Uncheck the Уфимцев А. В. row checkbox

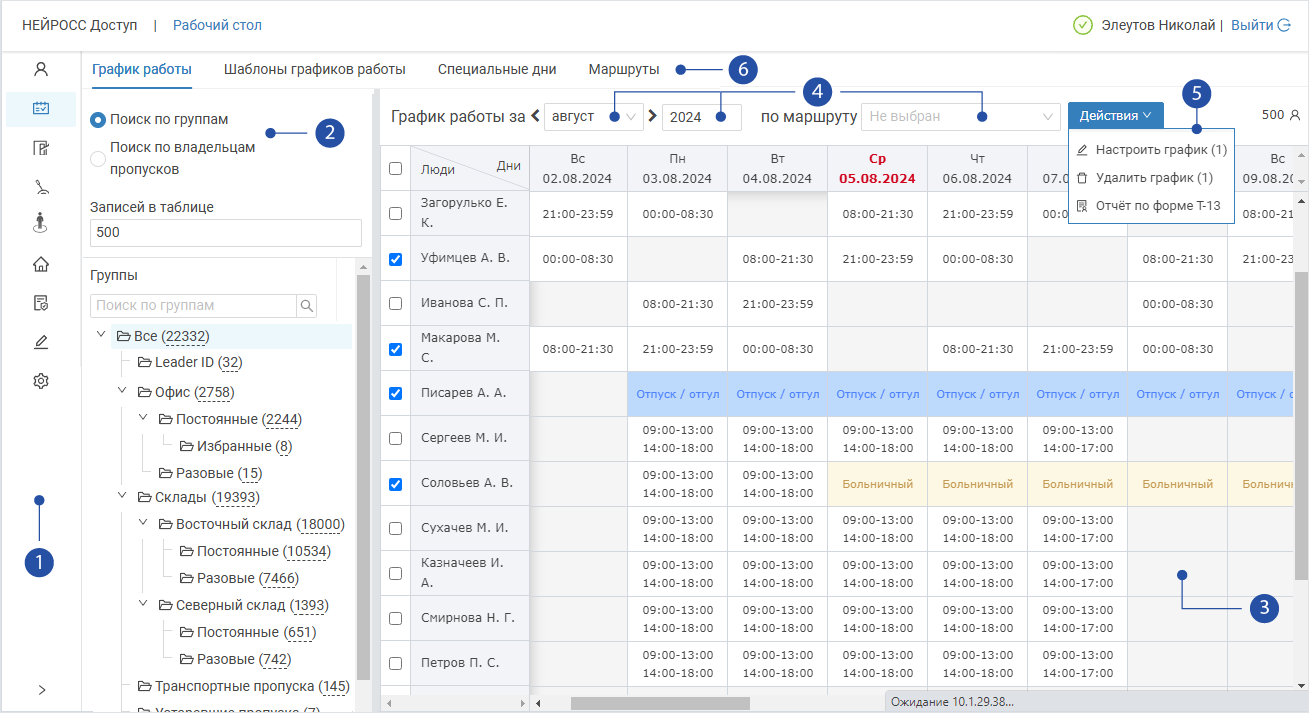pos(395,259)
